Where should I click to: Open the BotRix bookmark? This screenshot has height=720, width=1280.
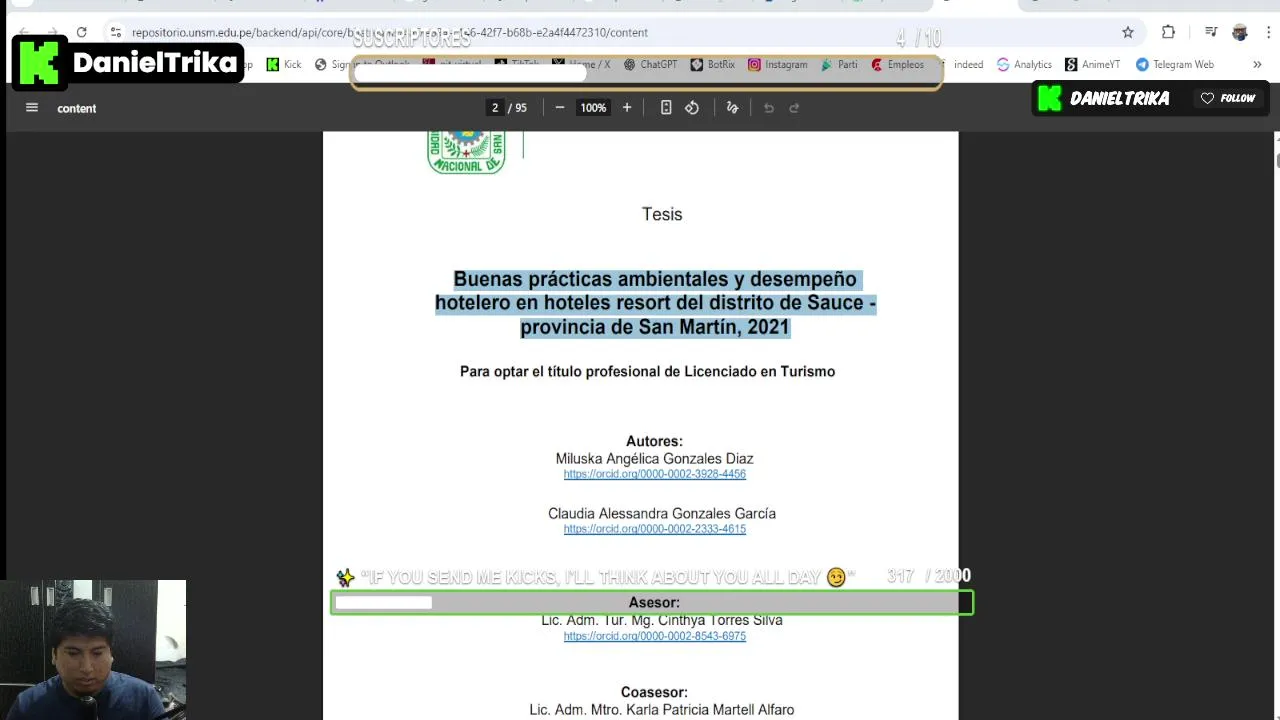point(713,64)
